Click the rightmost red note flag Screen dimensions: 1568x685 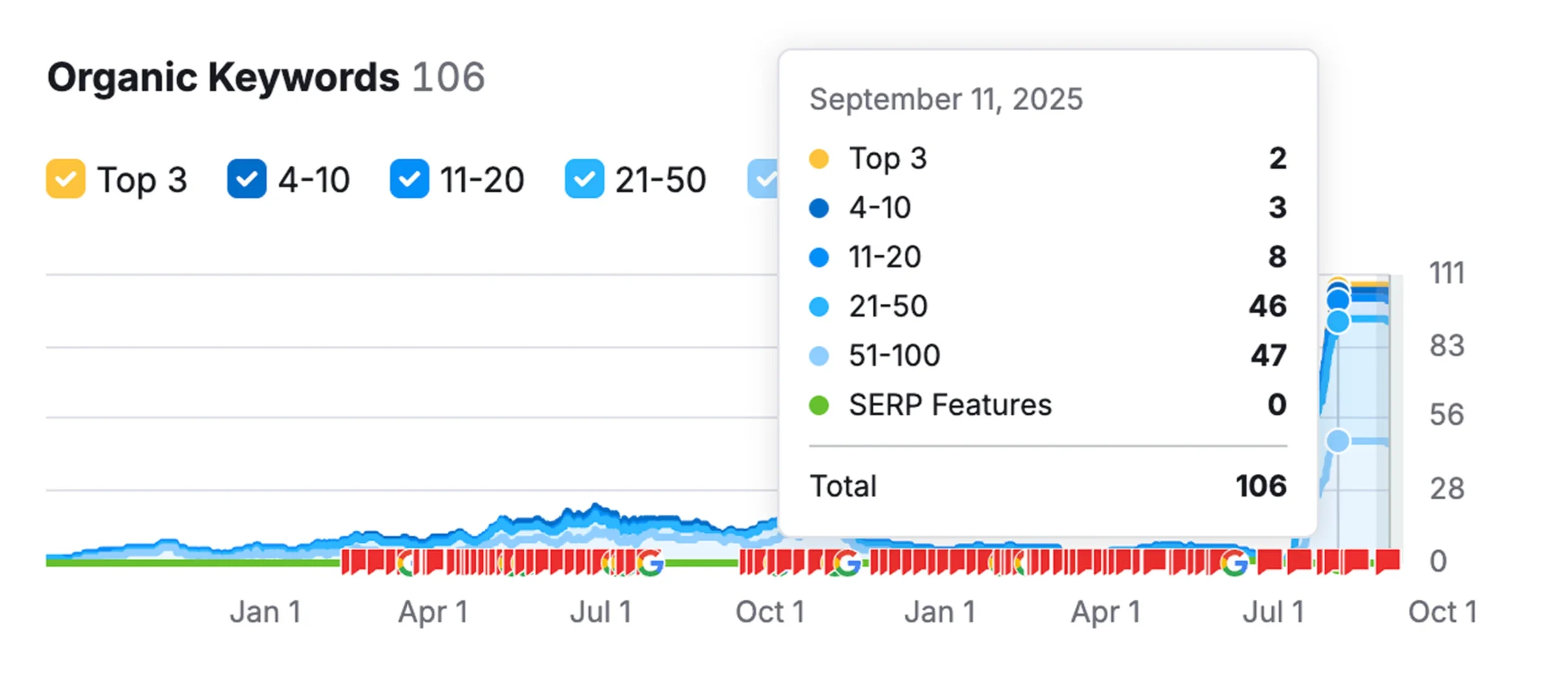point(1388,560)
